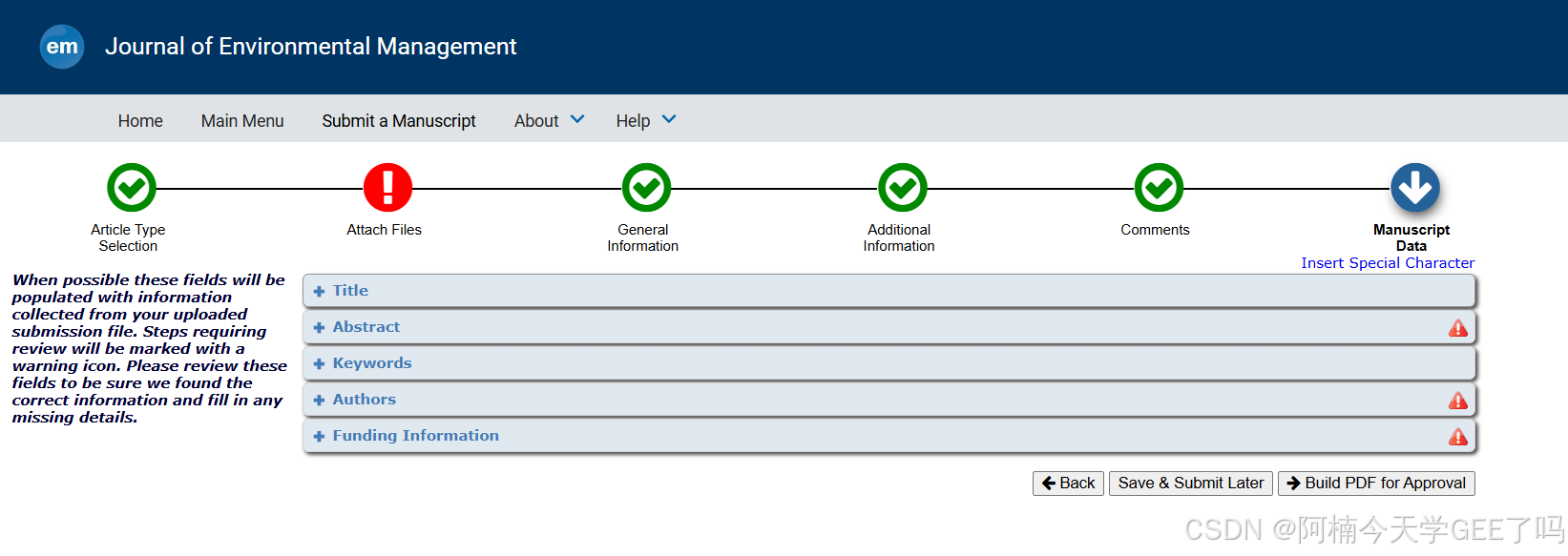1568x556 pixels.
Task: Click the Authors warning triangle icon
Action: coord(1458,401)
